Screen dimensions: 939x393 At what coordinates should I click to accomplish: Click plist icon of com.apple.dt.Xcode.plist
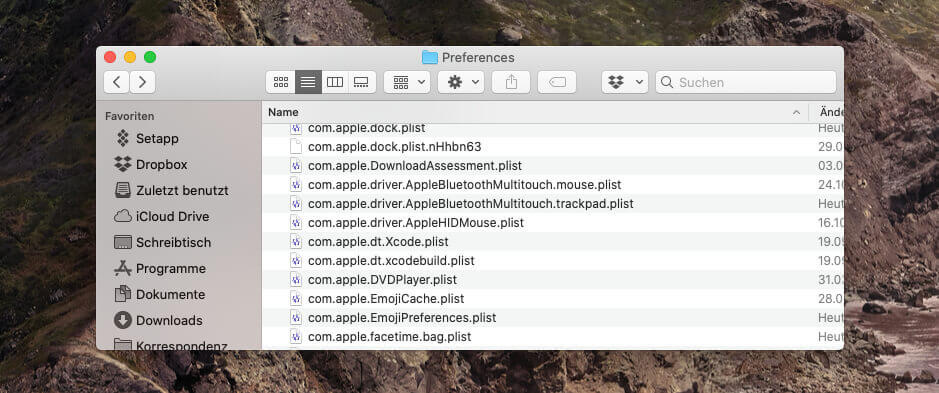(x=296, y=242)
